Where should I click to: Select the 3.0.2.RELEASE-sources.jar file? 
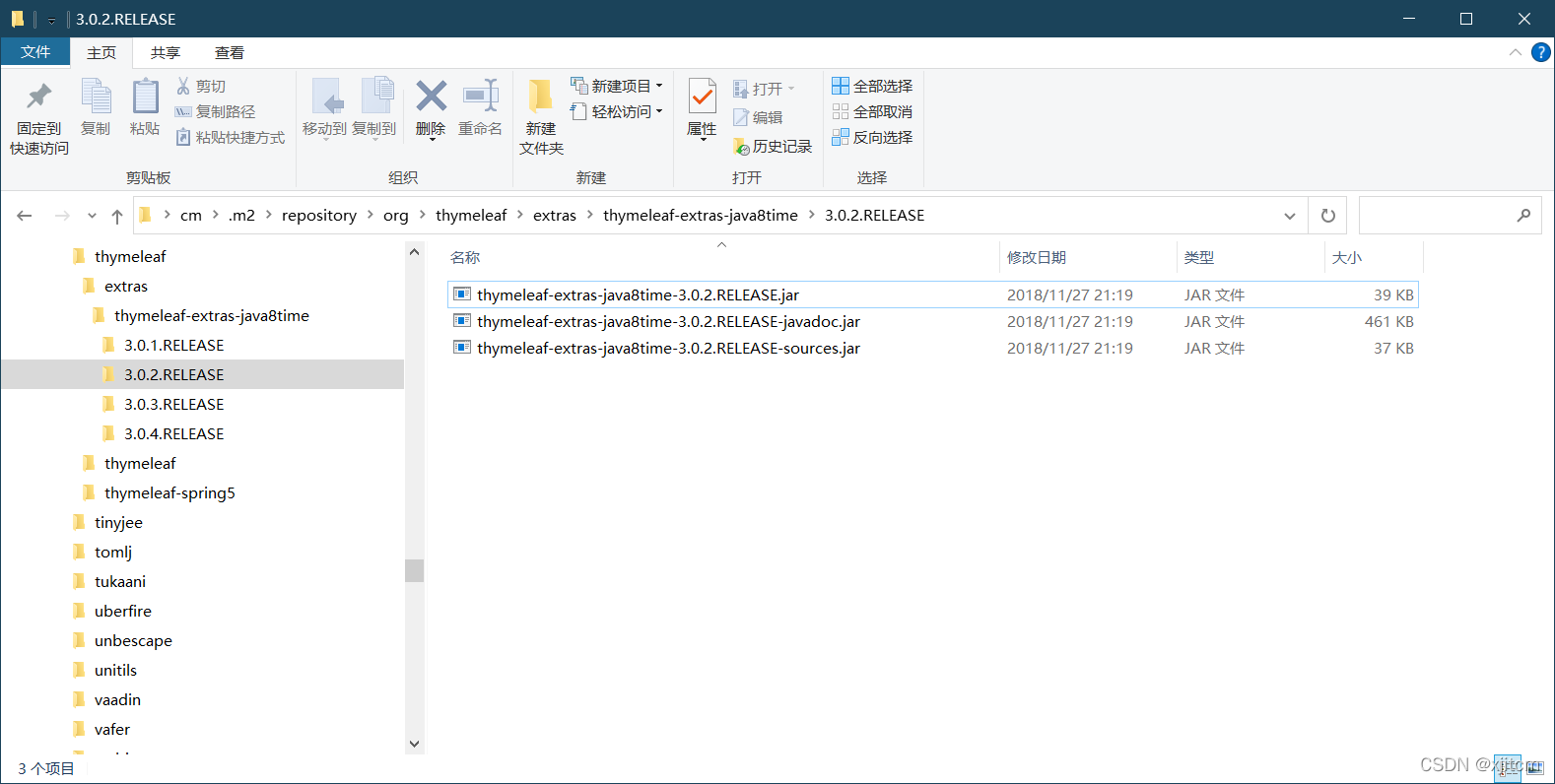click(932, 348)
